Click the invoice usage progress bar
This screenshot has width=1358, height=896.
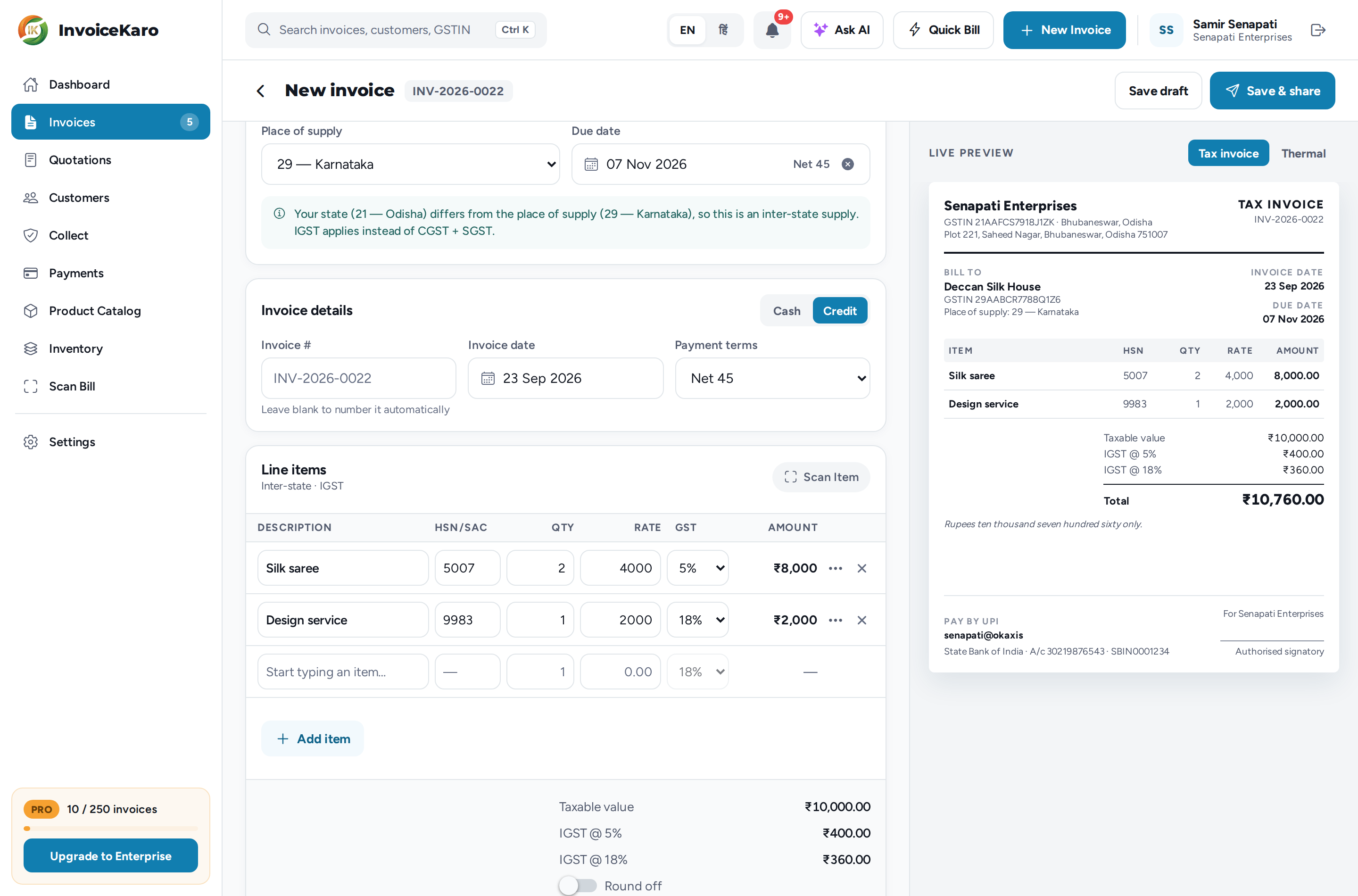[110, 829]
